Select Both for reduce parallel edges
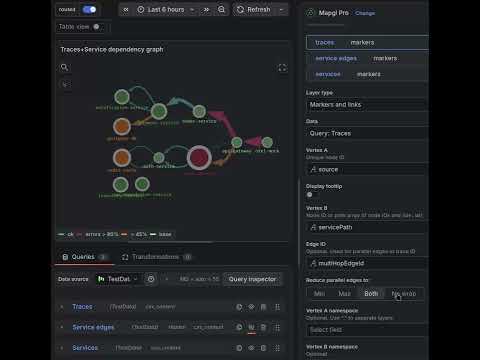 (371, 294)
